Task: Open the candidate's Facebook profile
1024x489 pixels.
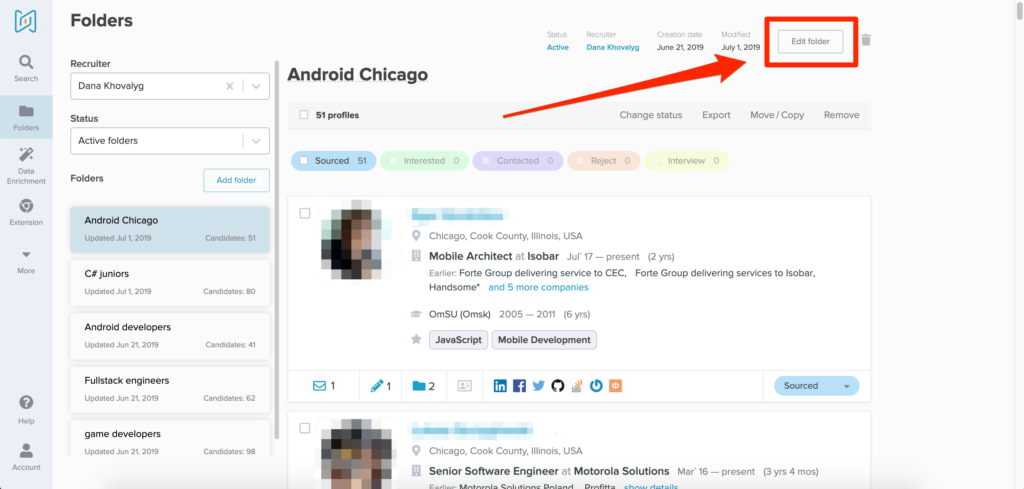Action: (519, 386)
